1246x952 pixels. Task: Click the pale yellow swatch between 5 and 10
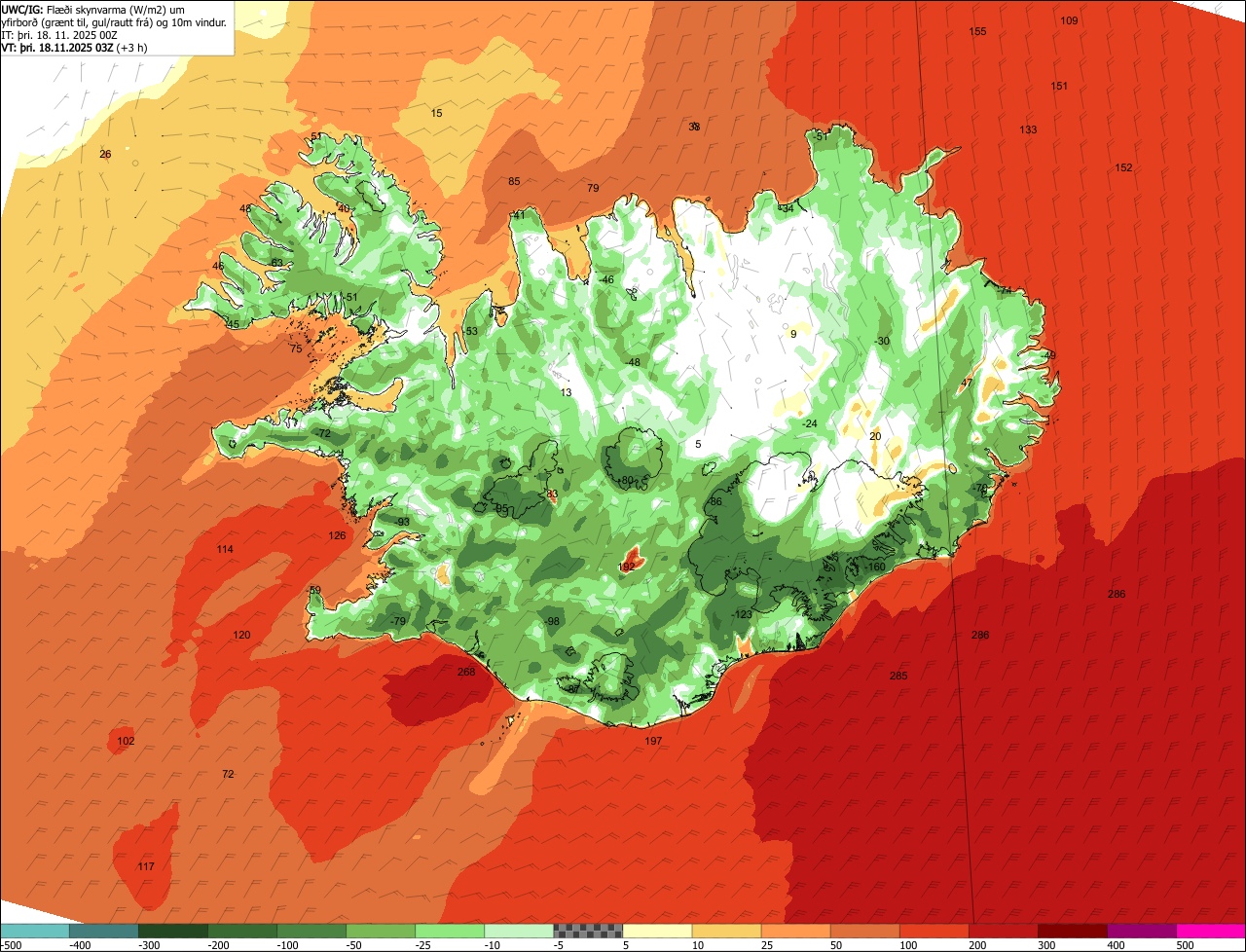click(x=657, y=930)
